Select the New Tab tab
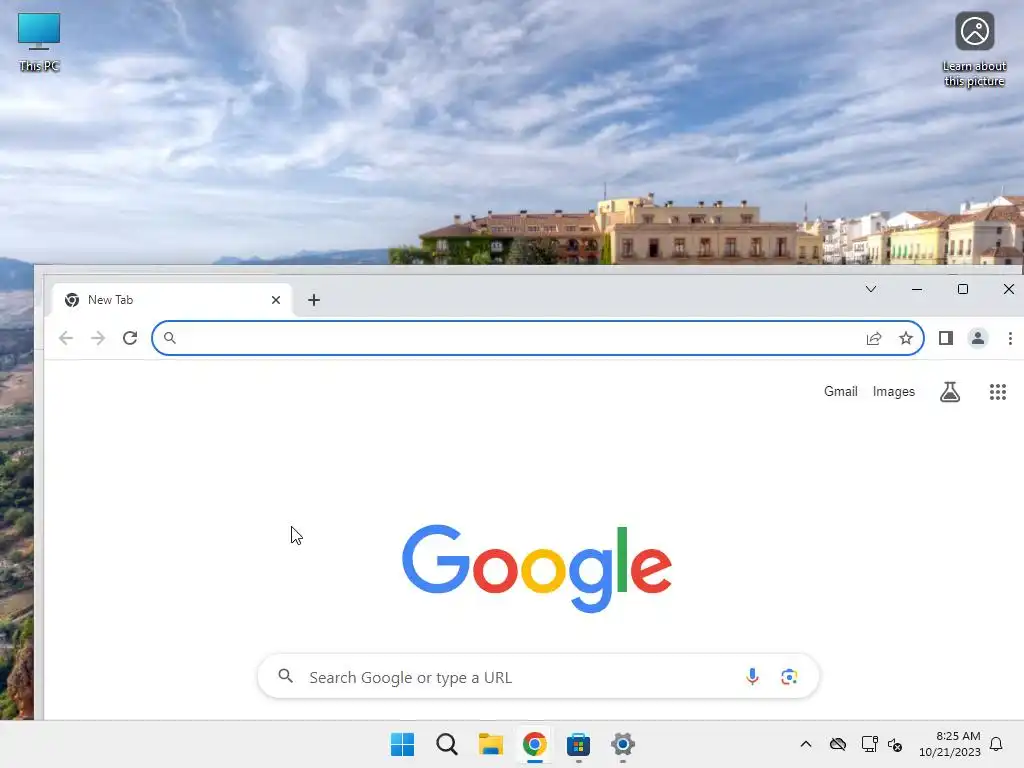Image resolution: width=1024 pixels, height=768 pixels. tap(171, 300)
